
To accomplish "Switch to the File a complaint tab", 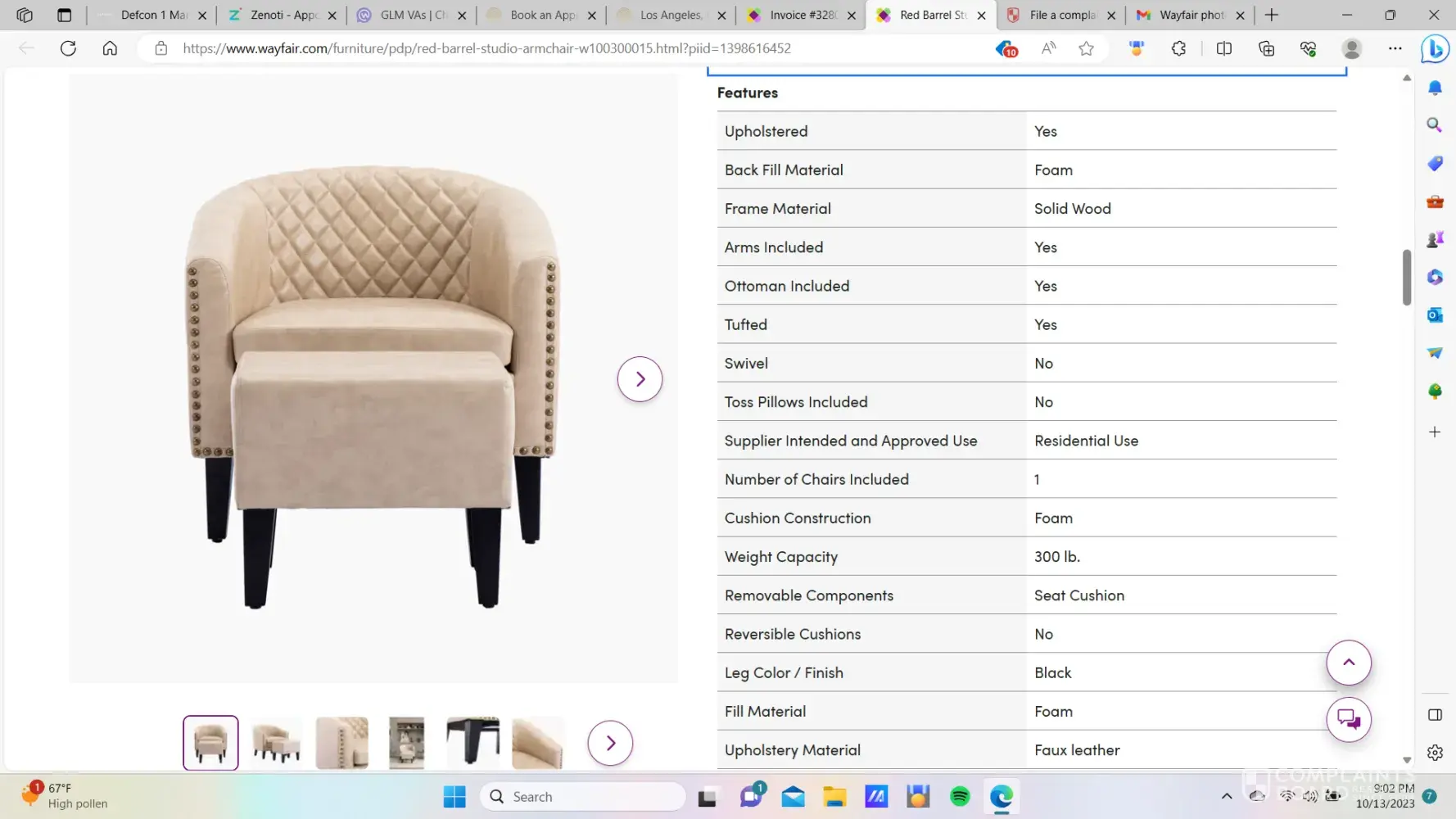I will click(1061, 15).
